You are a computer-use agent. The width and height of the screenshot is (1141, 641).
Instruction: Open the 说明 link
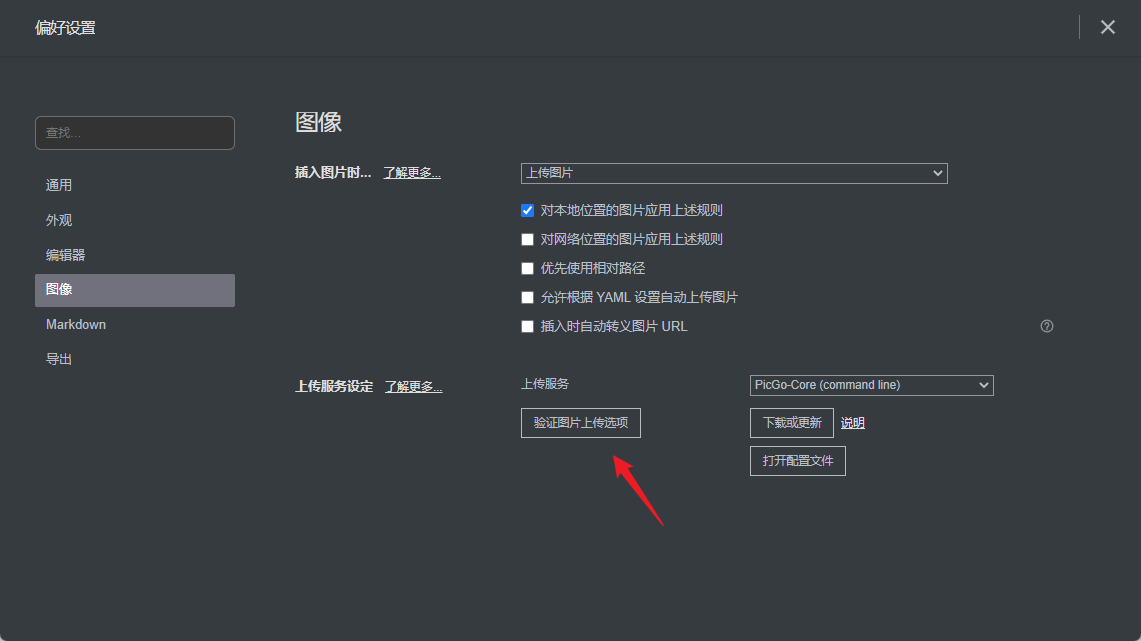852,423
